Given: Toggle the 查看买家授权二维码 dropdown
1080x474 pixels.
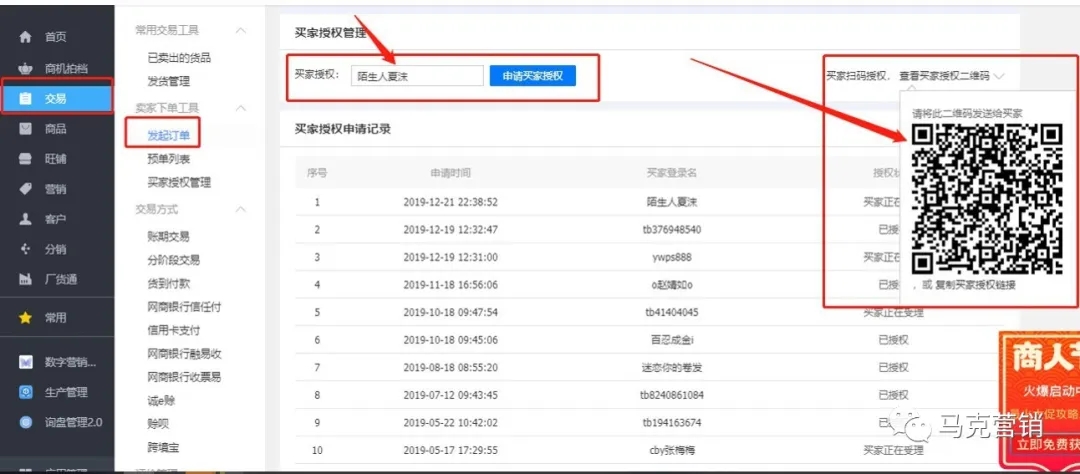Looking at the screenshot, I should [1000, 76].
